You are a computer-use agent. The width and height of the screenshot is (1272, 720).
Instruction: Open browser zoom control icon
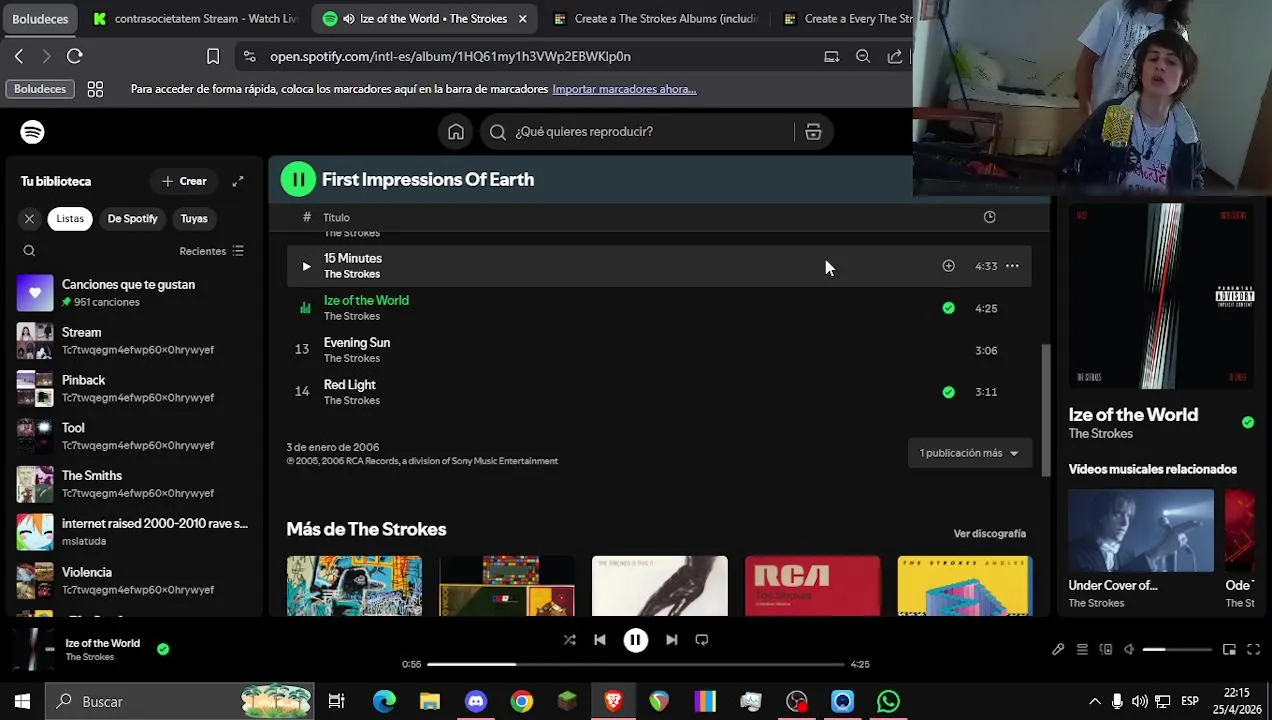click(863, 57)
